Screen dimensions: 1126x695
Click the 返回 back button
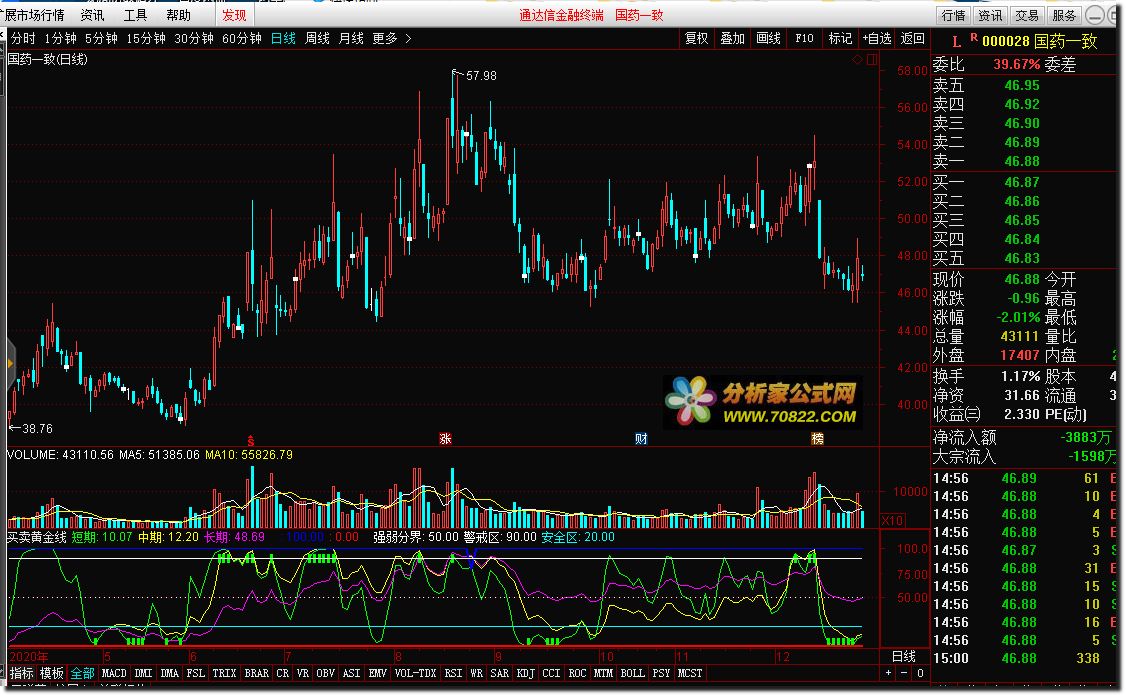pyautogui.click(x=913, y=39)
